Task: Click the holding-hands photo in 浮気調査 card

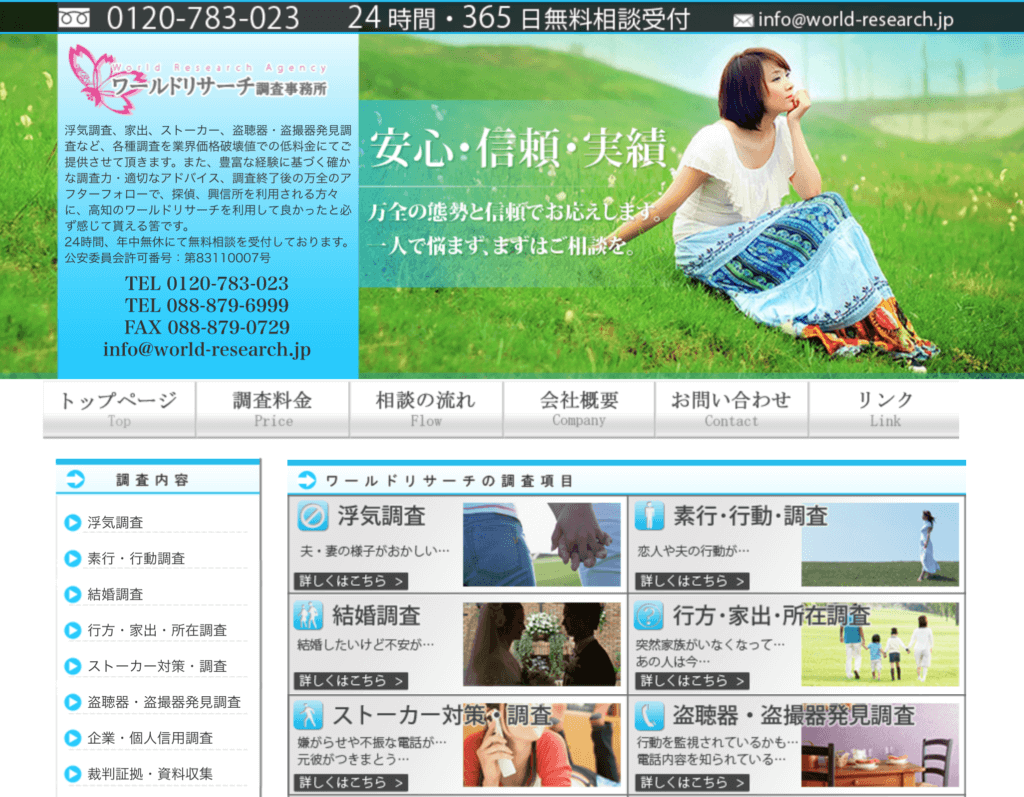Action: [x=541, y=544]
